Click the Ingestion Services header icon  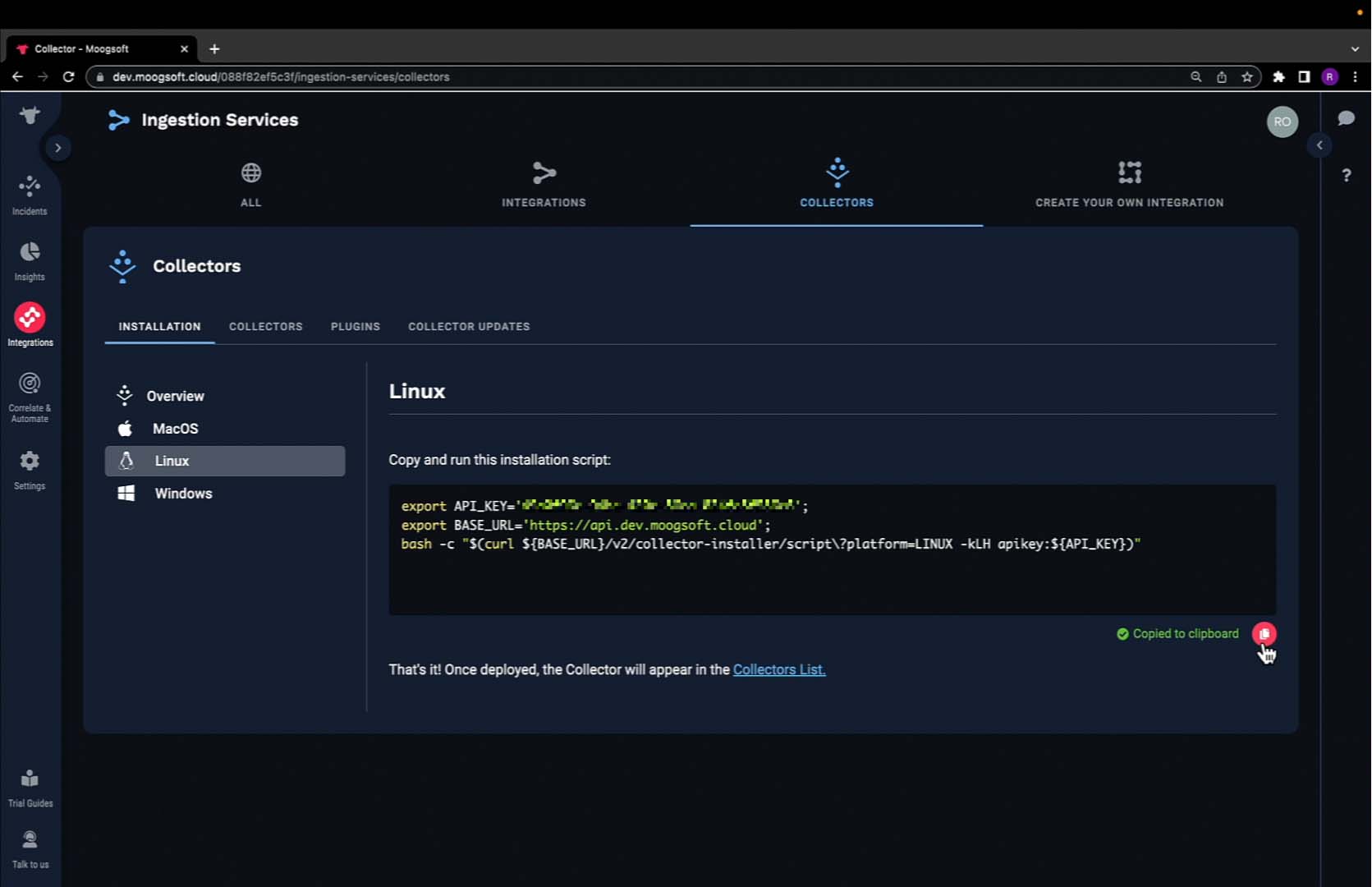[x=119, y=120]
